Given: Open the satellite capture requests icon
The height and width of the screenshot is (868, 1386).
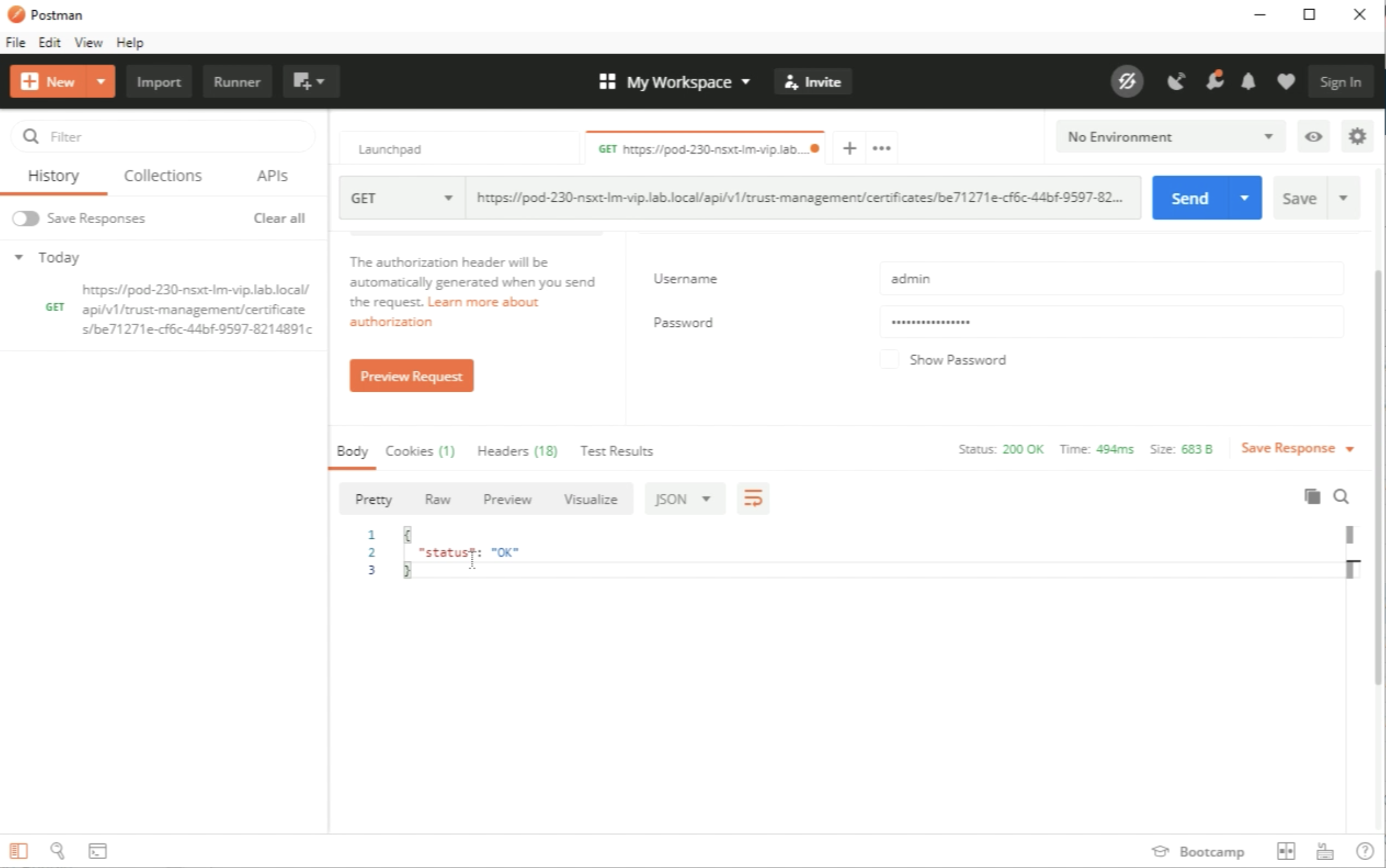Looking at the screenshot, I should 1175,82.
